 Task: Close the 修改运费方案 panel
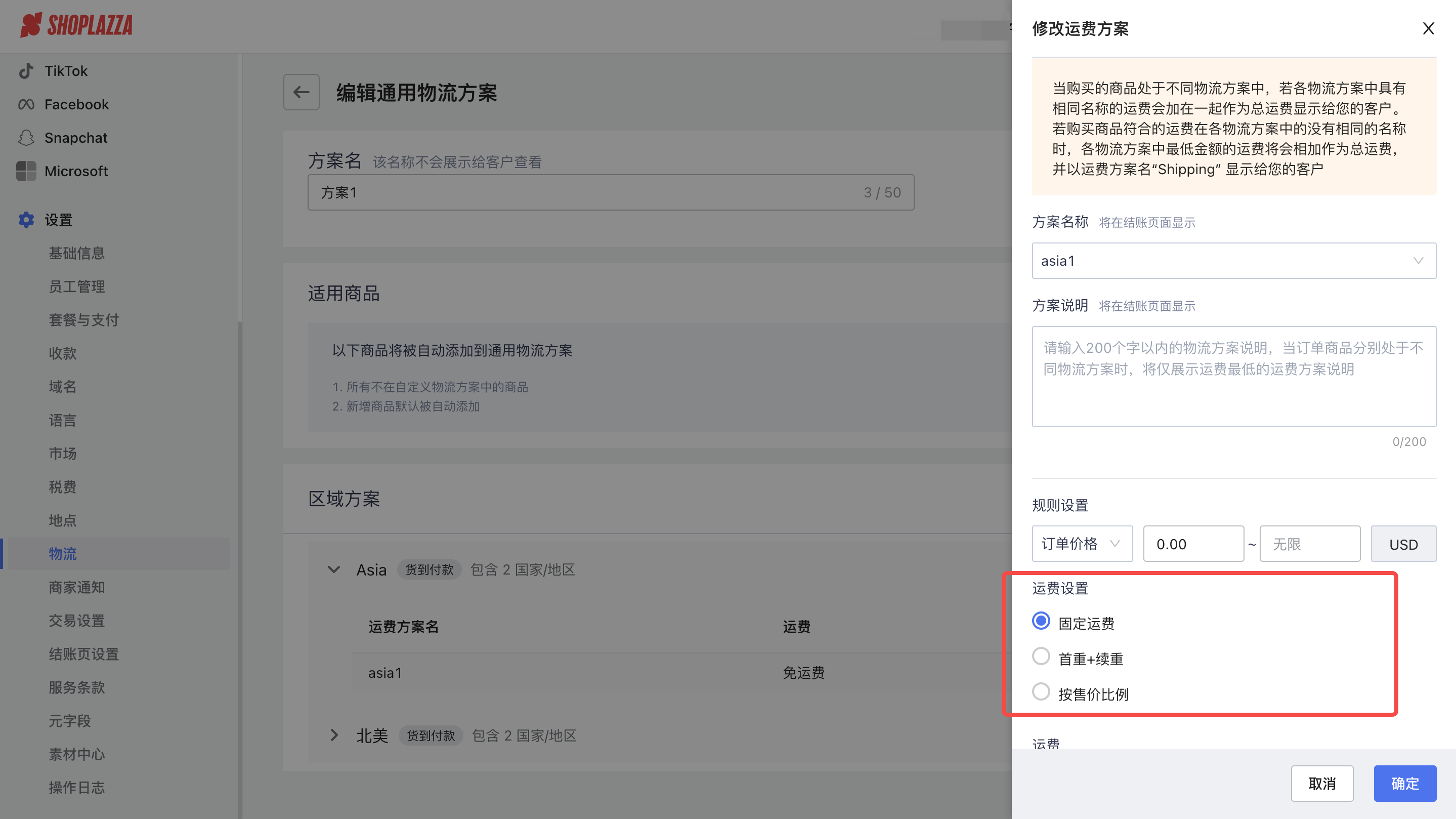pyautogui.click(x=1428, y=28)
